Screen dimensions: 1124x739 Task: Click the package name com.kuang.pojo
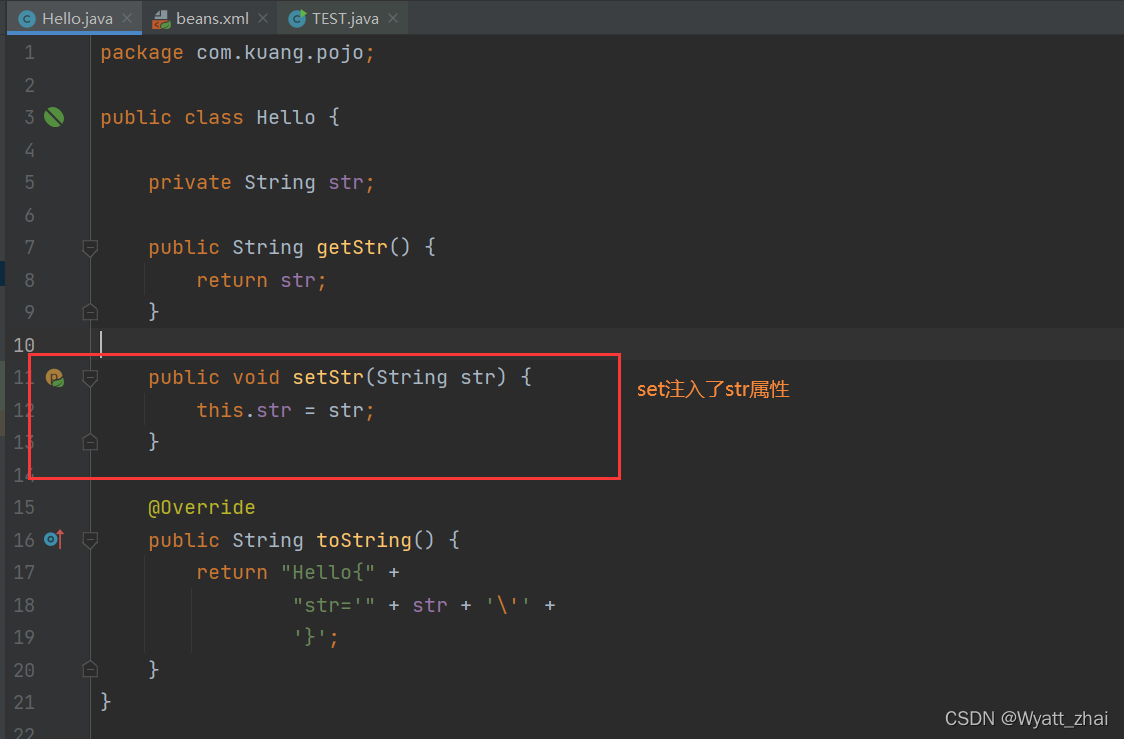(x=280, y=53)
